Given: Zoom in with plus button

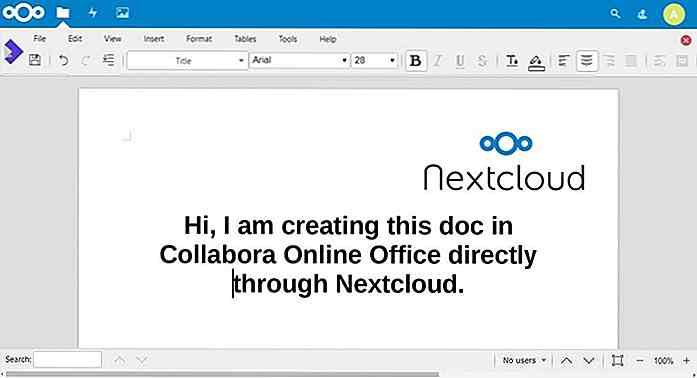Looking at the screenshot, I should (686, 360).
